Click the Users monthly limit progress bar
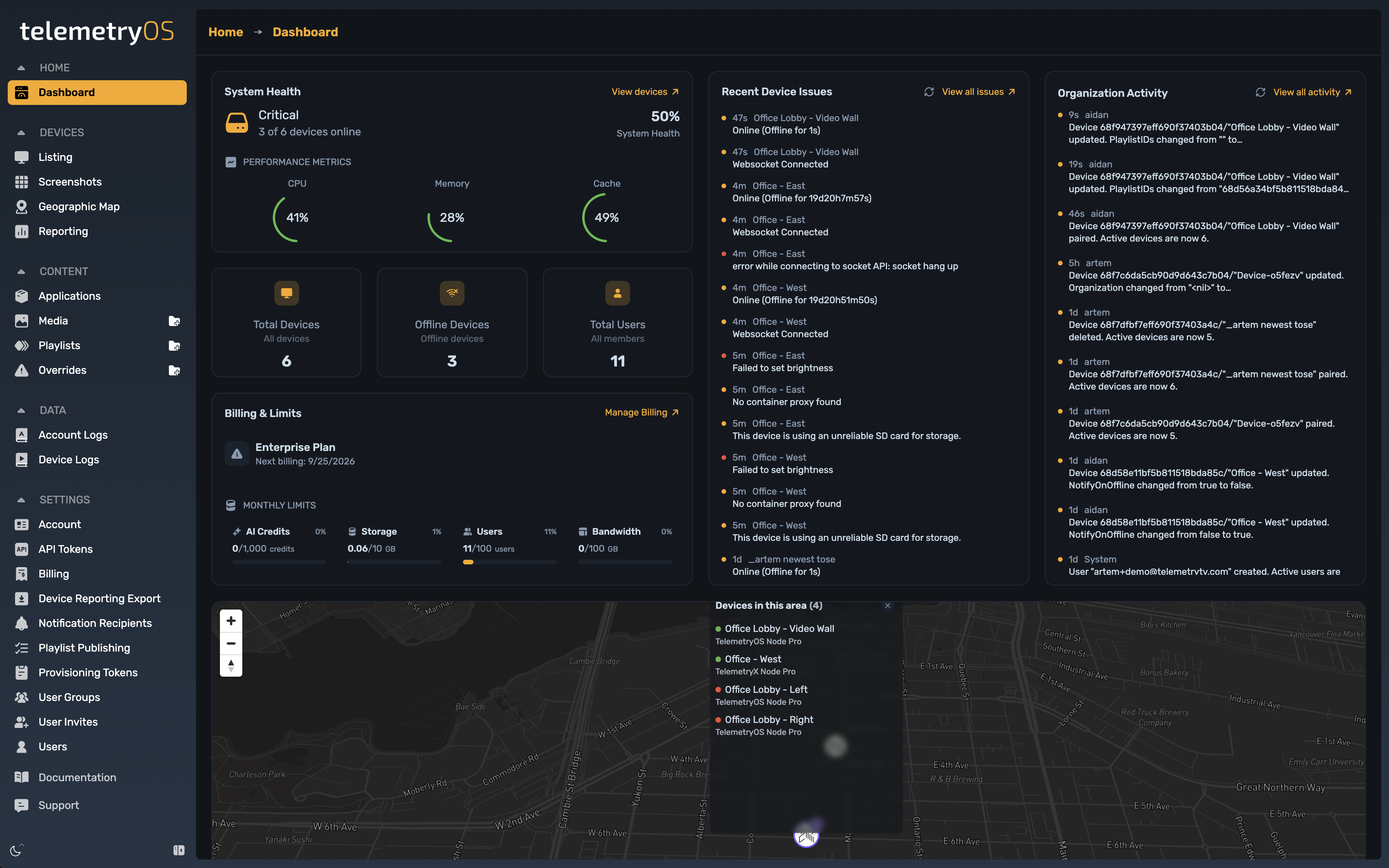Image resolution: width=1389 pixels, height=868 pixels. pyautogui.click(x=509, y=562)
